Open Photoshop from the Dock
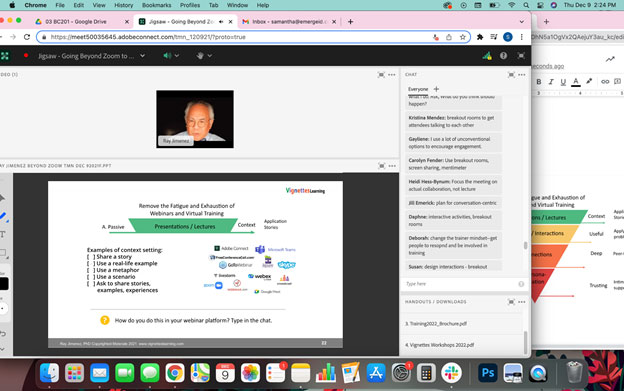Image resolution: width=624 pixels, height=391 pixels. (488, 373)
